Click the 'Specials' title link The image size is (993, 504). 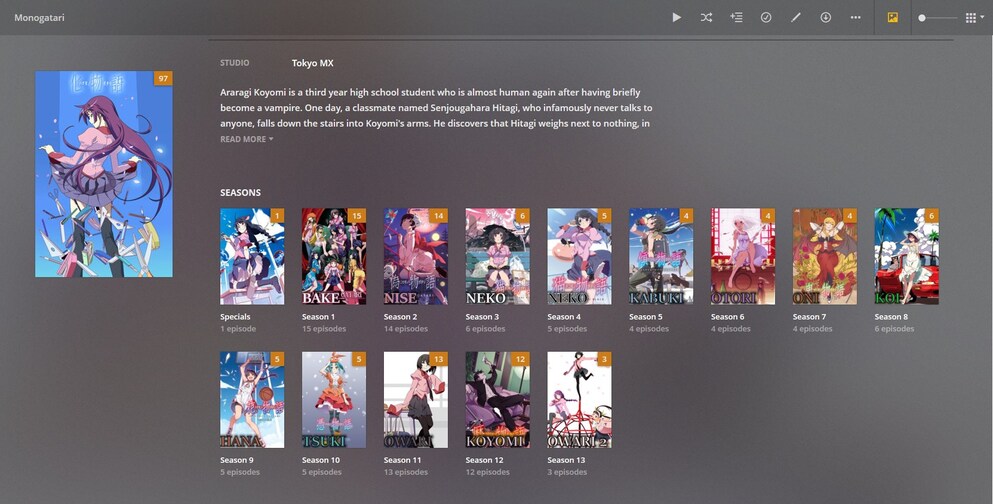pos(235,317)
